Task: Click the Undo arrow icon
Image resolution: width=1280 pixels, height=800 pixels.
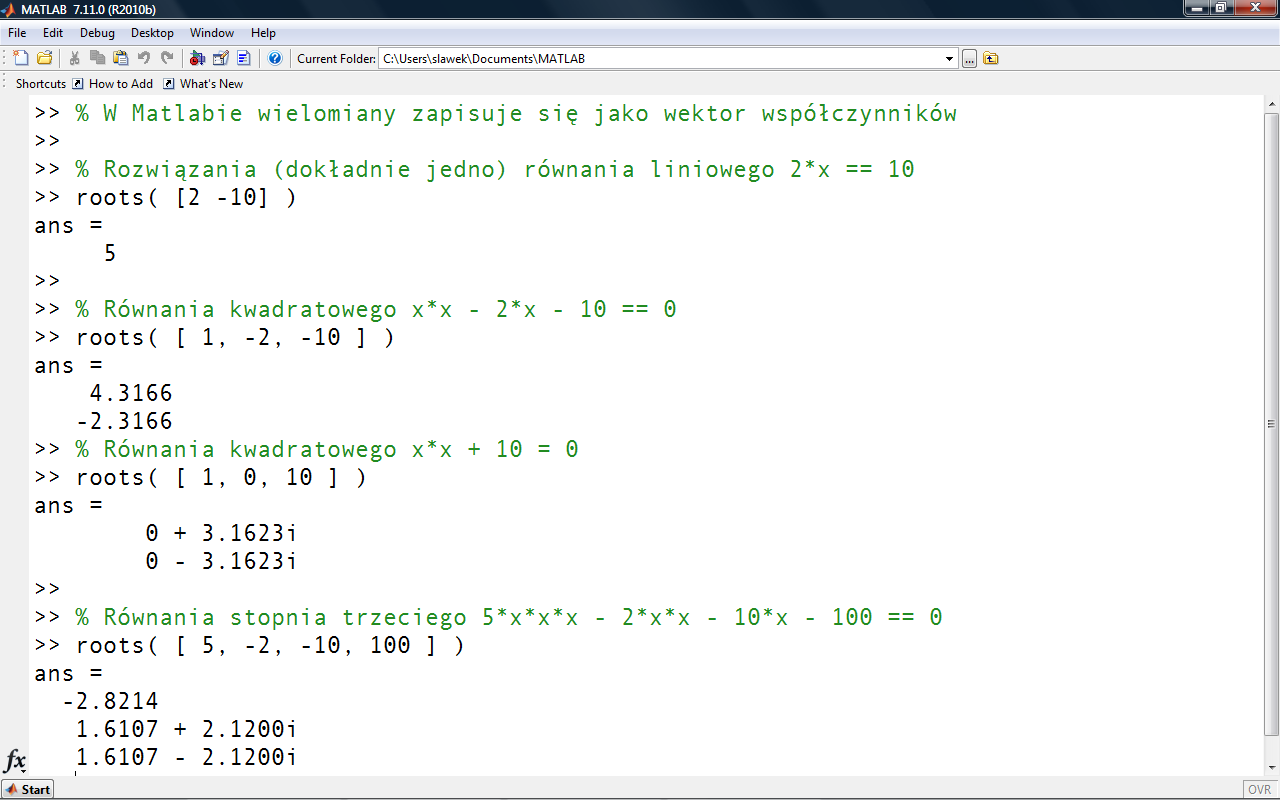Action: 143,58
